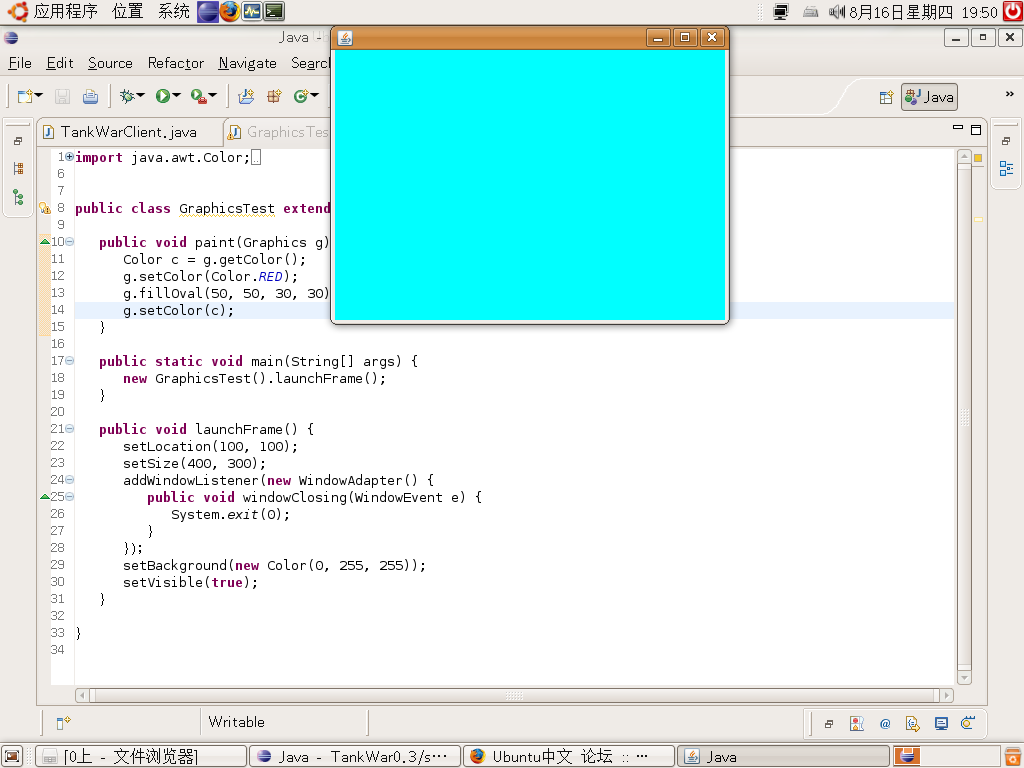Collapse the paint method at line 10
The width and height of the screenshot is (1024, 768).
point(69,242)
